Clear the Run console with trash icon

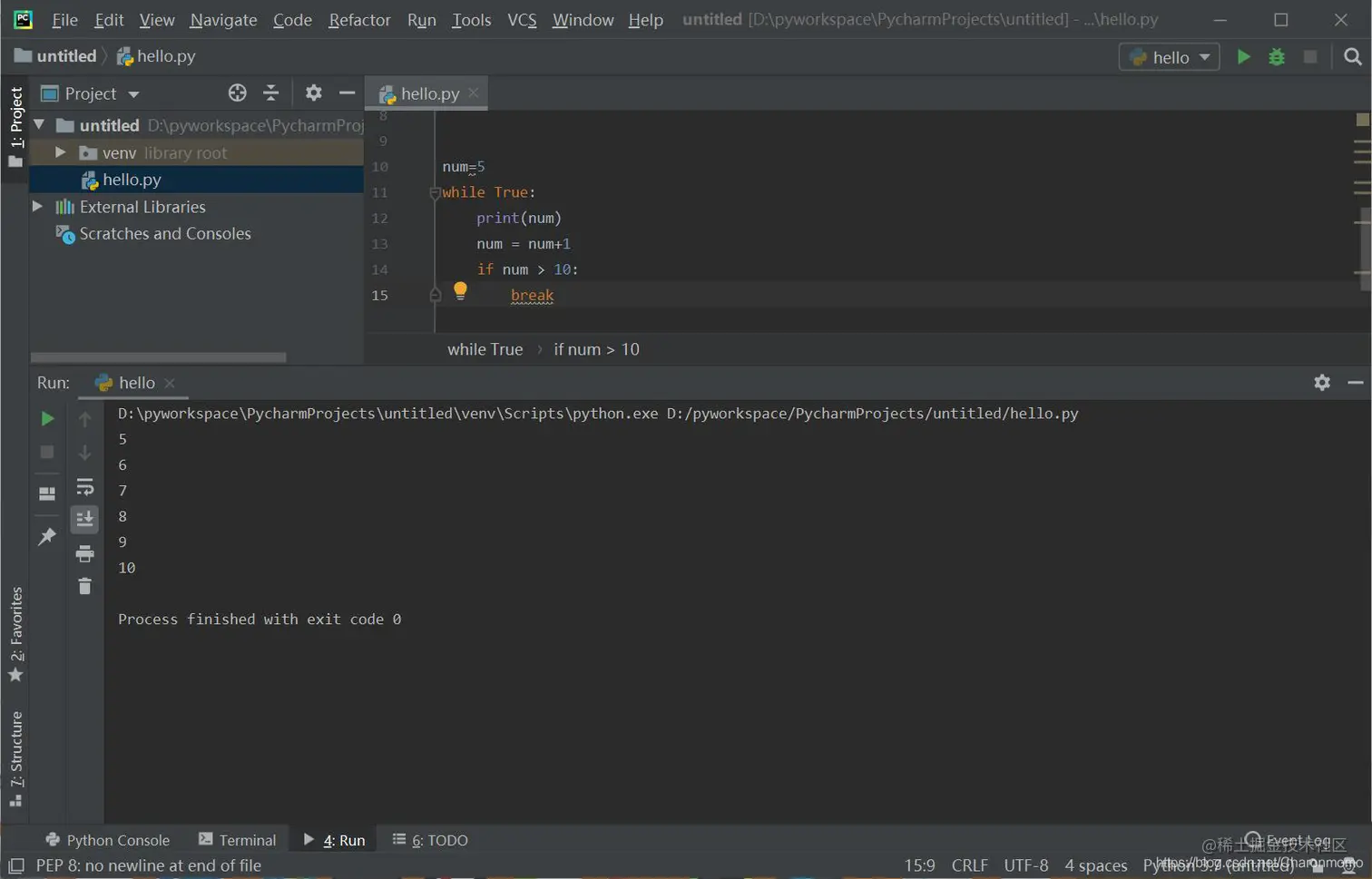[x=84, y=586]
